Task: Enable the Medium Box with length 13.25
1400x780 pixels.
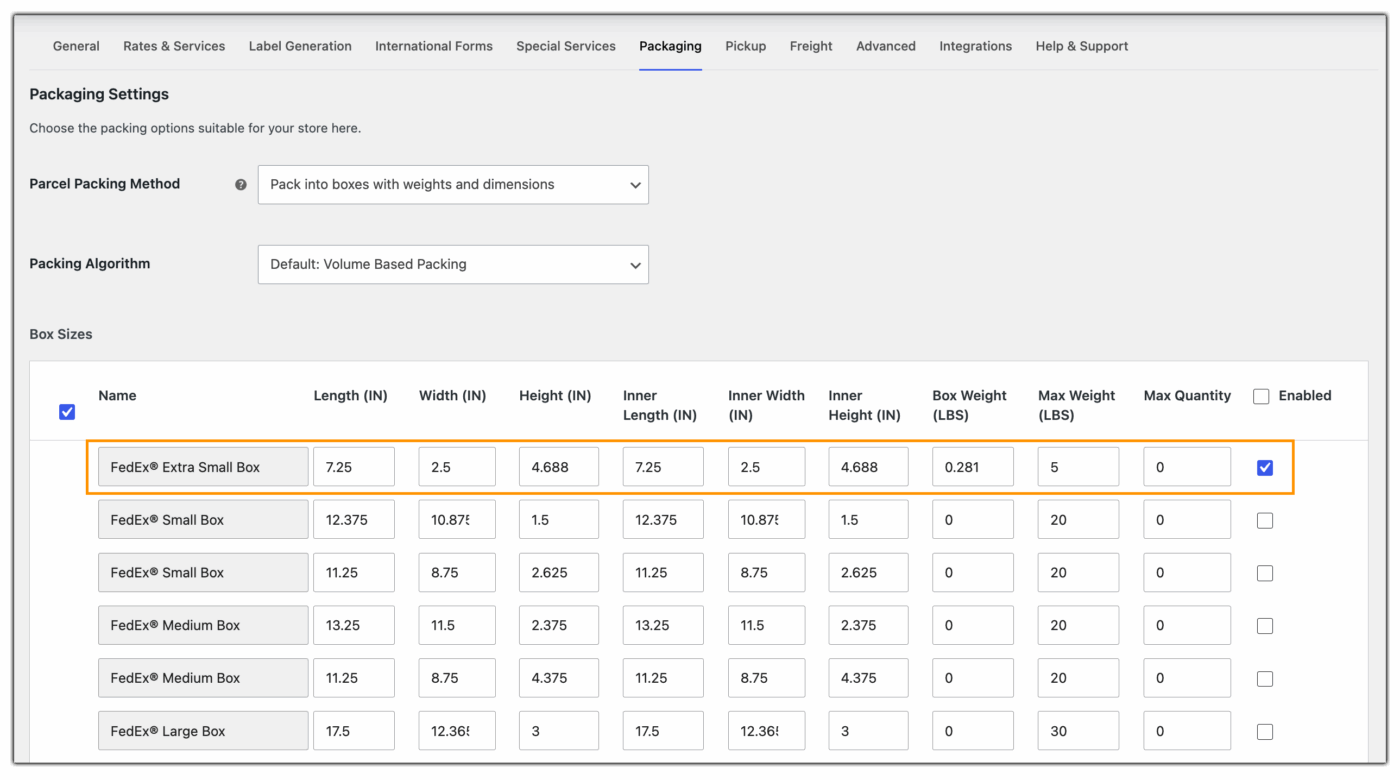Action: click(x=1265, y=626)
